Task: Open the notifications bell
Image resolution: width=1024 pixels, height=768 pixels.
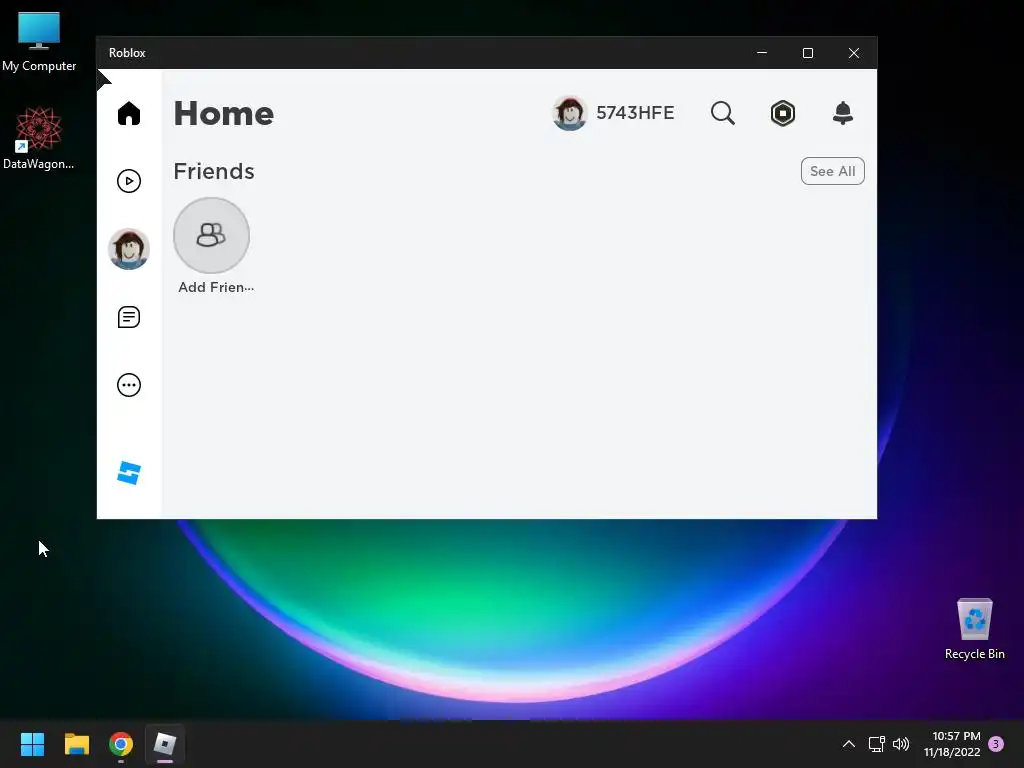Action: [842, 113]
